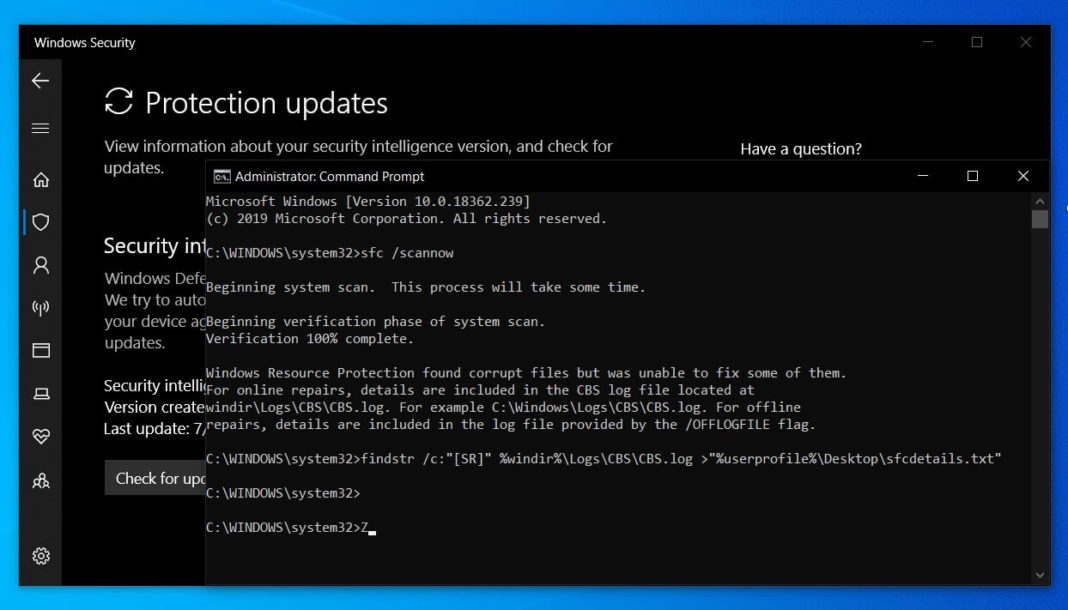The image size is (1068, 610).
Task: Minimize the Command Prompt window
Action: point(920,176)
